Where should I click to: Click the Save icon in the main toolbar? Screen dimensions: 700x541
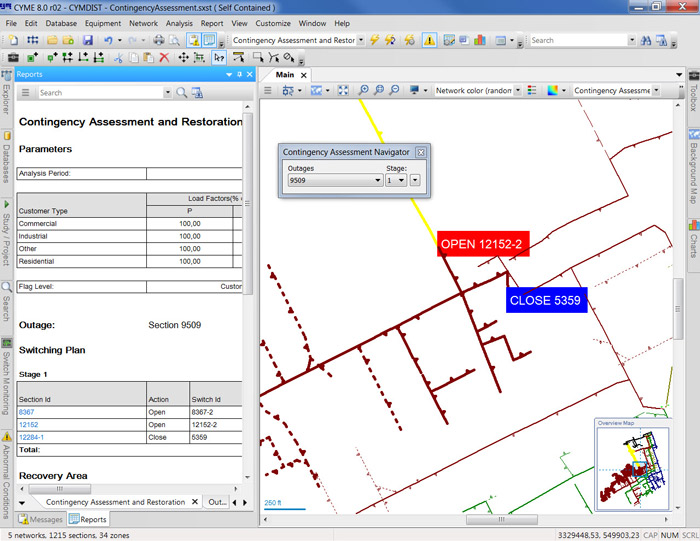point(88,40)
